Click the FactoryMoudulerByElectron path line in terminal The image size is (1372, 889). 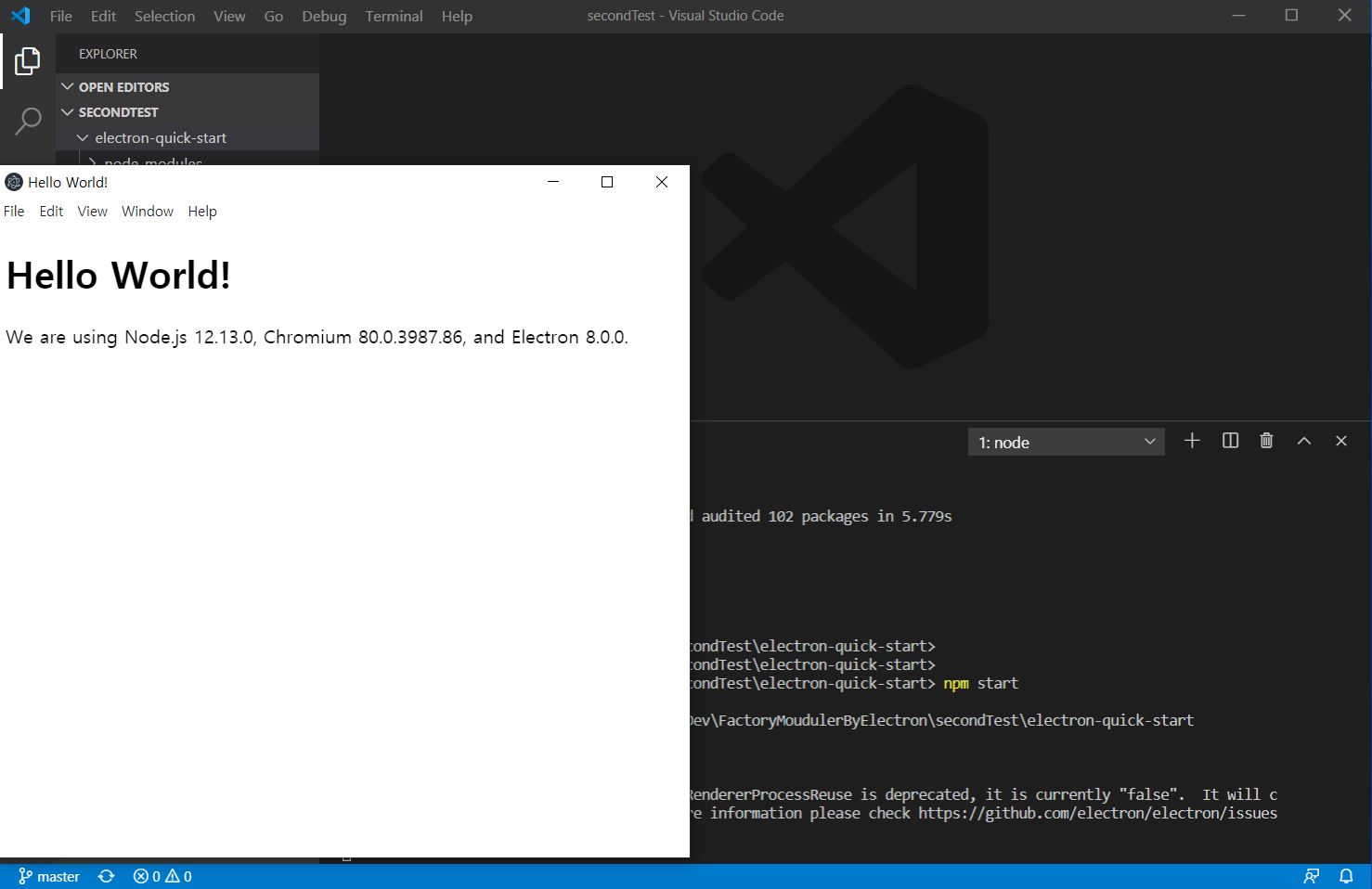point(942,720)
